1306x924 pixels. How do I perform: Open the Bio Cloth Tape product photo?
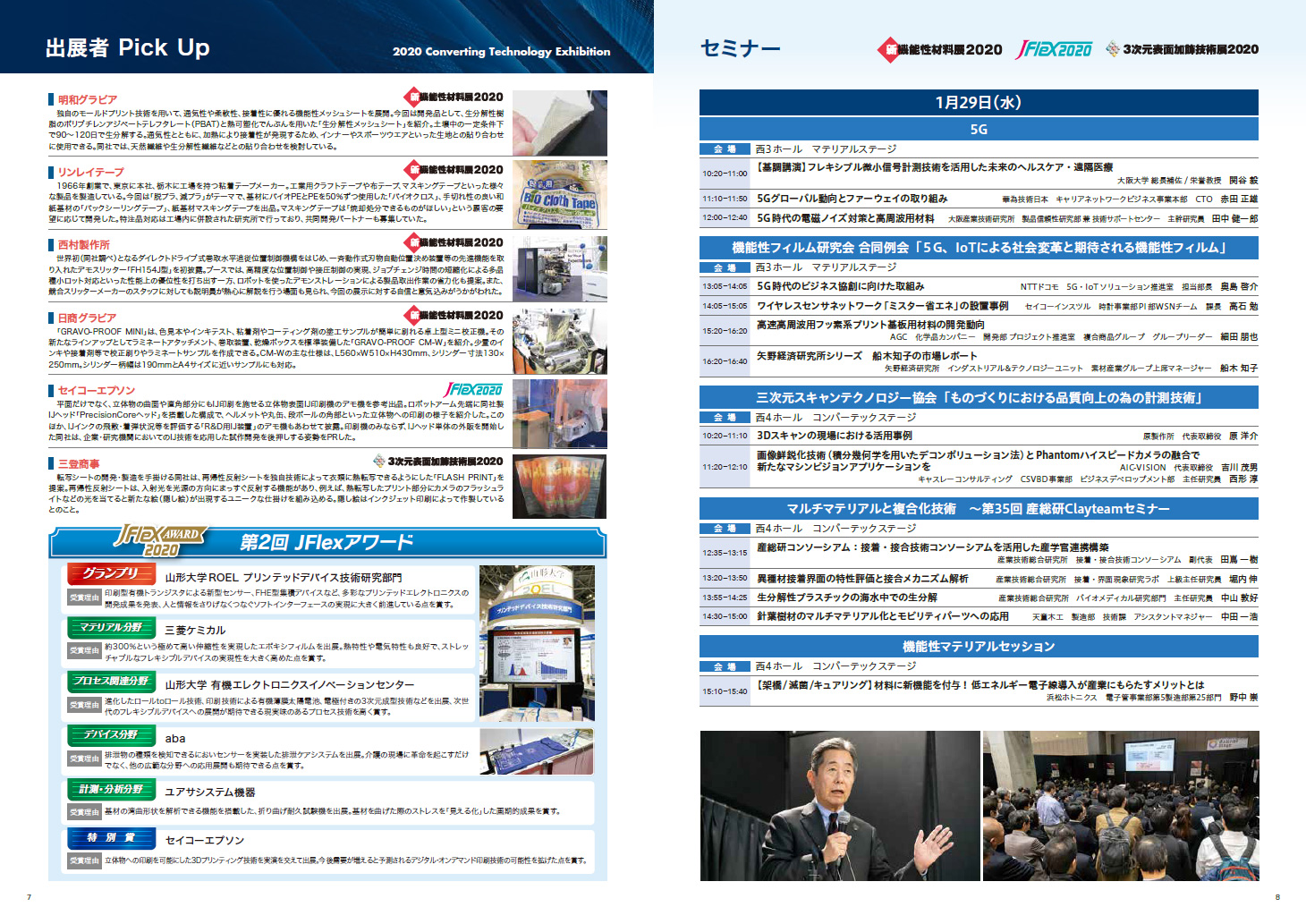tap(560, 195)
